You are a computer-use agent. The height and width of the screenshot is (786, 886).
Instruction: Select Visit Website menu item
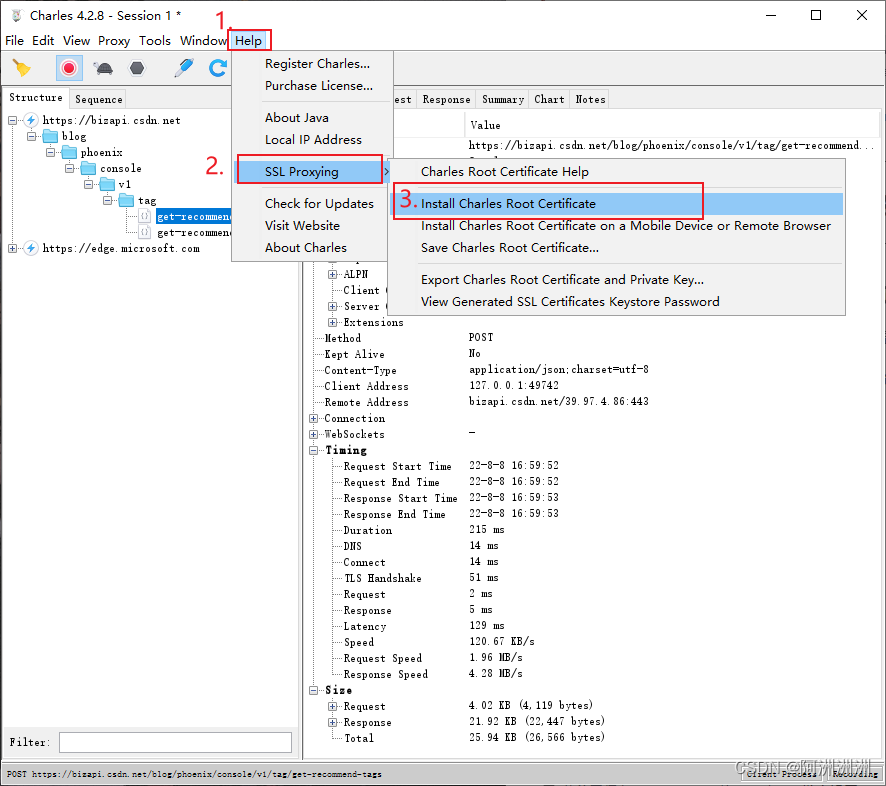click(x=302, y=226)
